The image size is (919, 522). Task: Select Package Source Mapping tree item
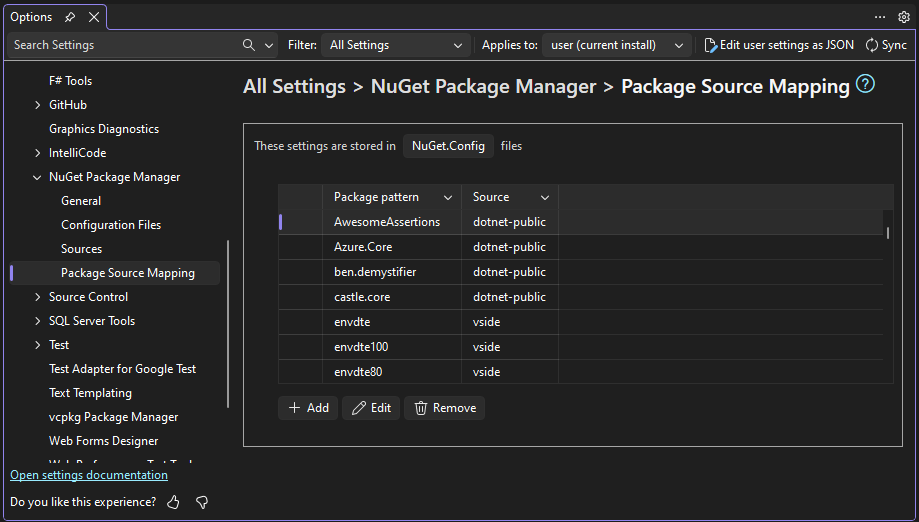click(x=115, y=273)
